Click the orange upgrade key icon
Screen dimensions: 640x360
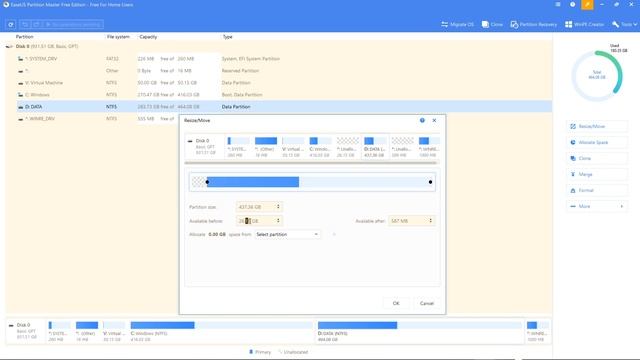point(587,4)
